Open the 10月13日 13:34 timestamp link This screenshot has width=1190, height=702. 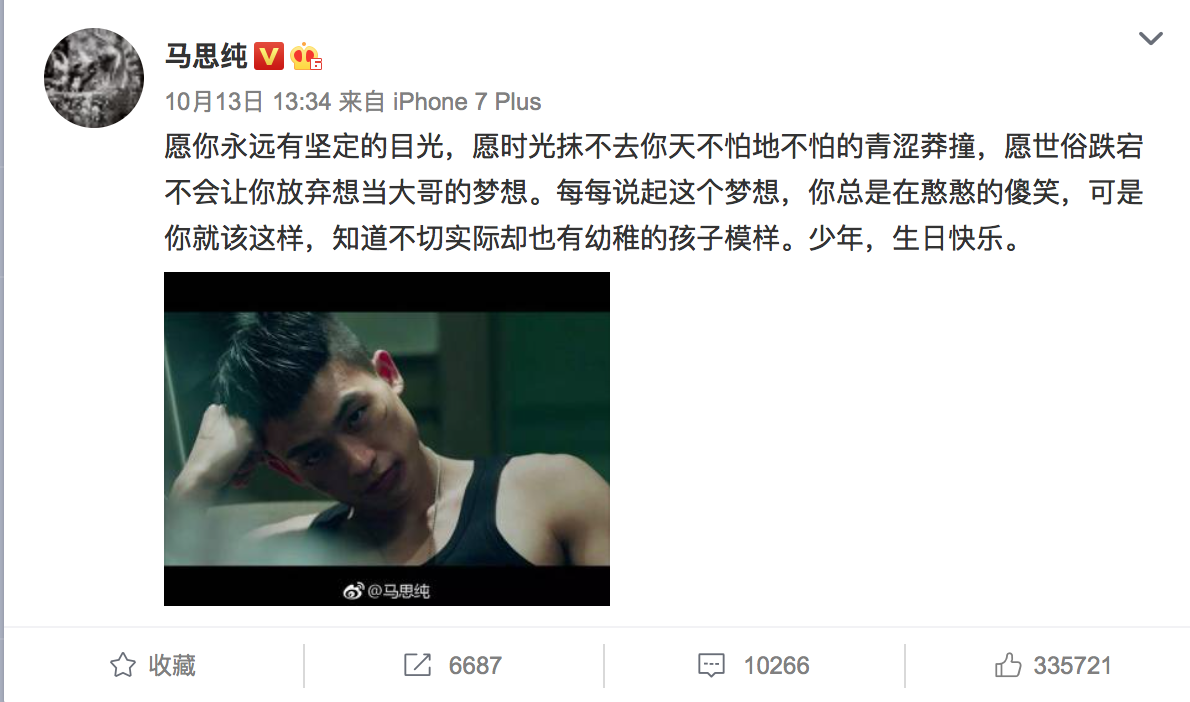click(248, 102)
